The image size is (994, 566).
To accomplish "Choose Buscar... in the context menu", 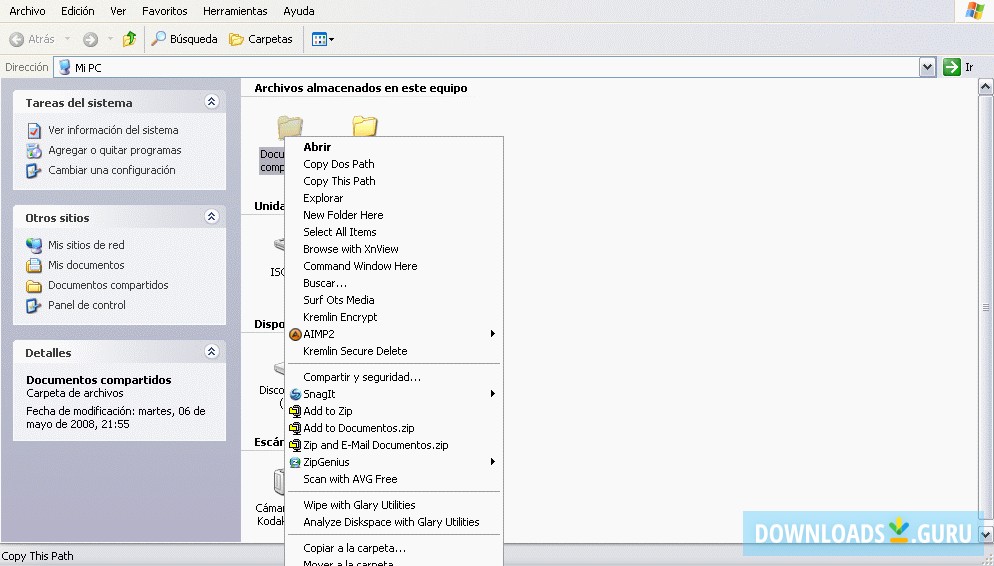I will [x=394, y=283].
